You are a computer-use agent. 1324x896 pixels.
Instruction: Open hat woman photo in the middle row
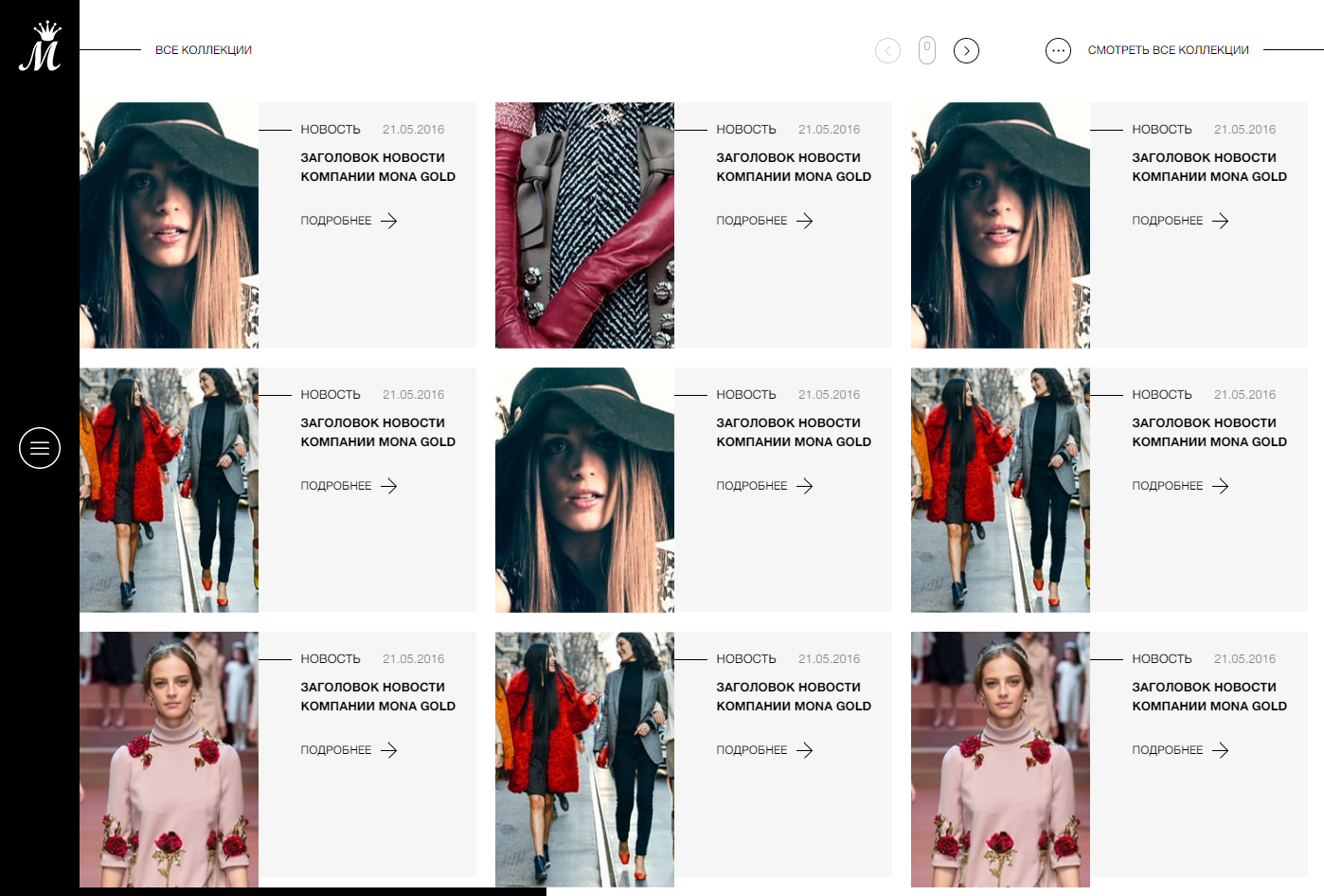(x=584, y=490)
